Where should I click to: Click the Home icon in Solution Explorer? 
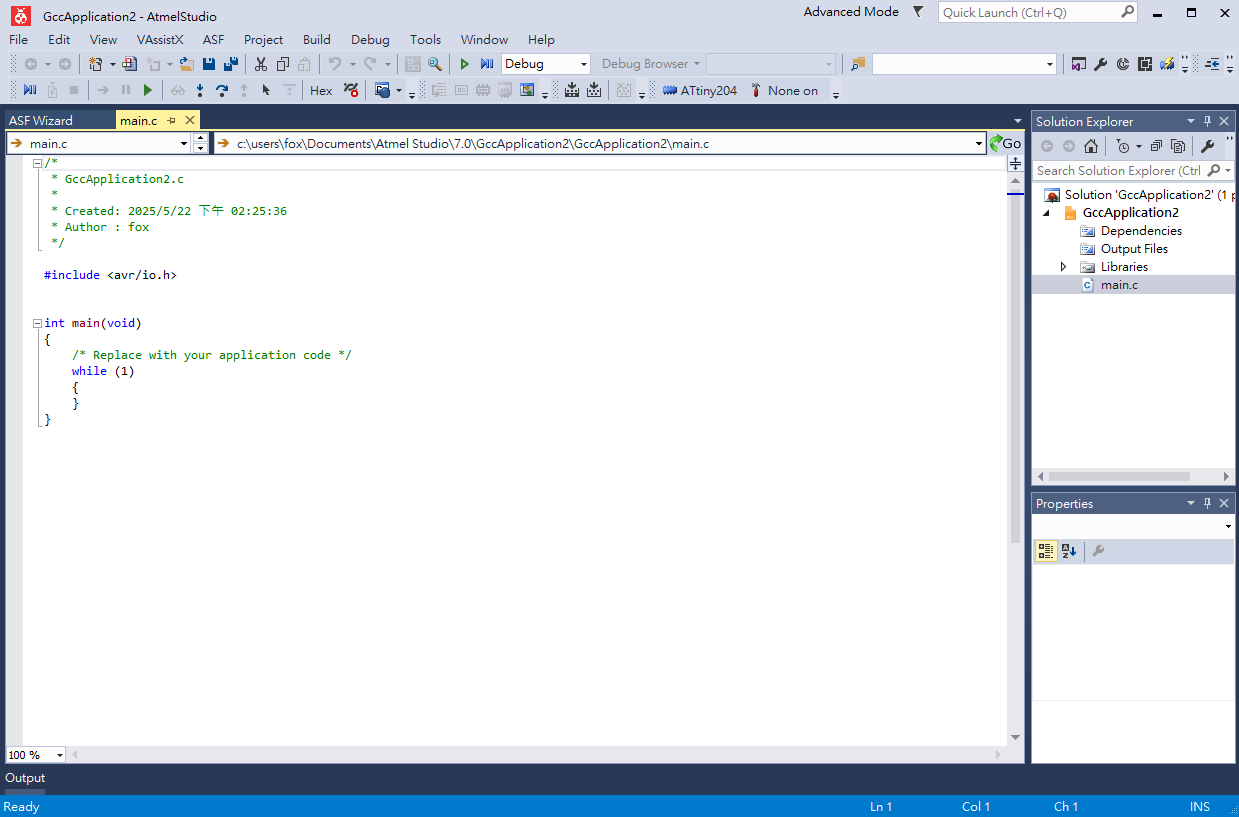click(1091, 146)
